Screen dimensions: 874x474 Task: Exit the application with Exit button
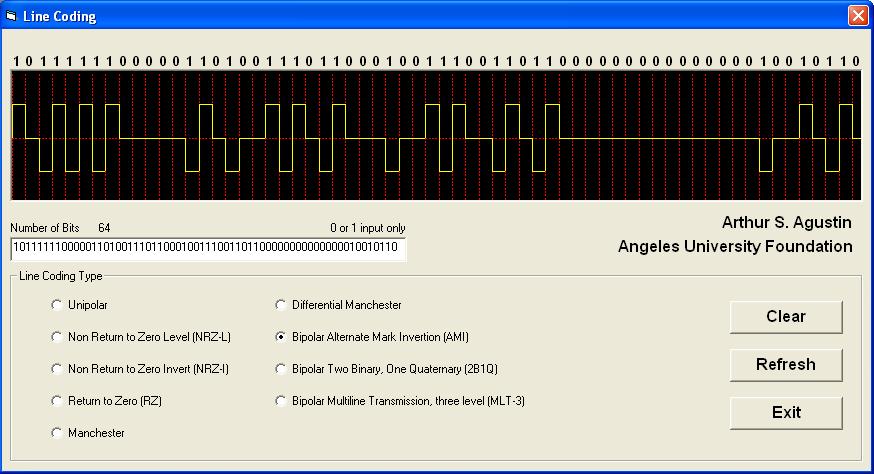pos(785,412)
